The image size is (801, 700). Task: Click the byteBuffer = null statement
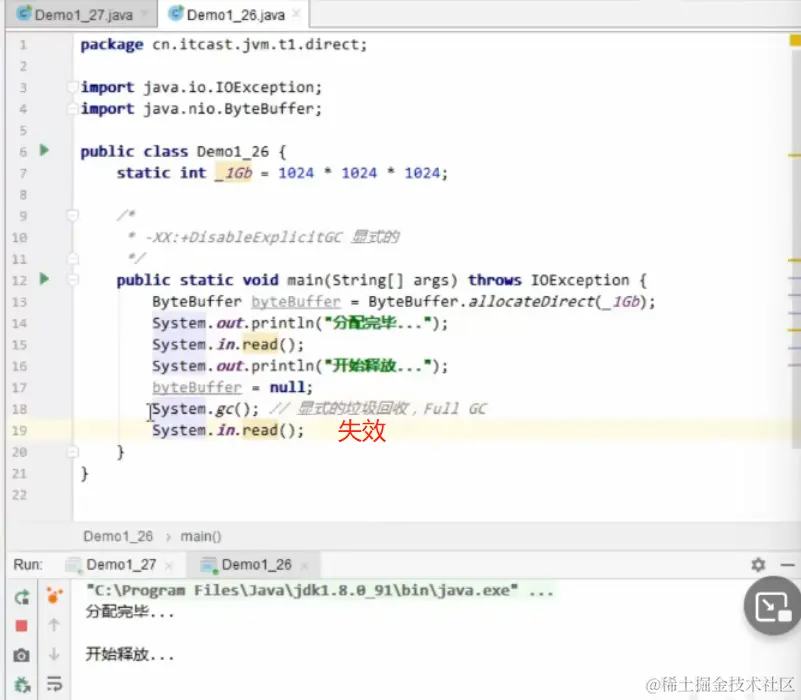[x=232, y=387]
